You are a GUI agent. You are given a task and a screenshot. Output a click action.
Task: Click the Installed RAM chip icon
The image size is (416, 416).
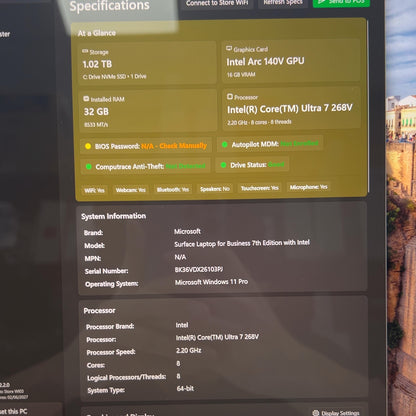click(x=86, y=99)
